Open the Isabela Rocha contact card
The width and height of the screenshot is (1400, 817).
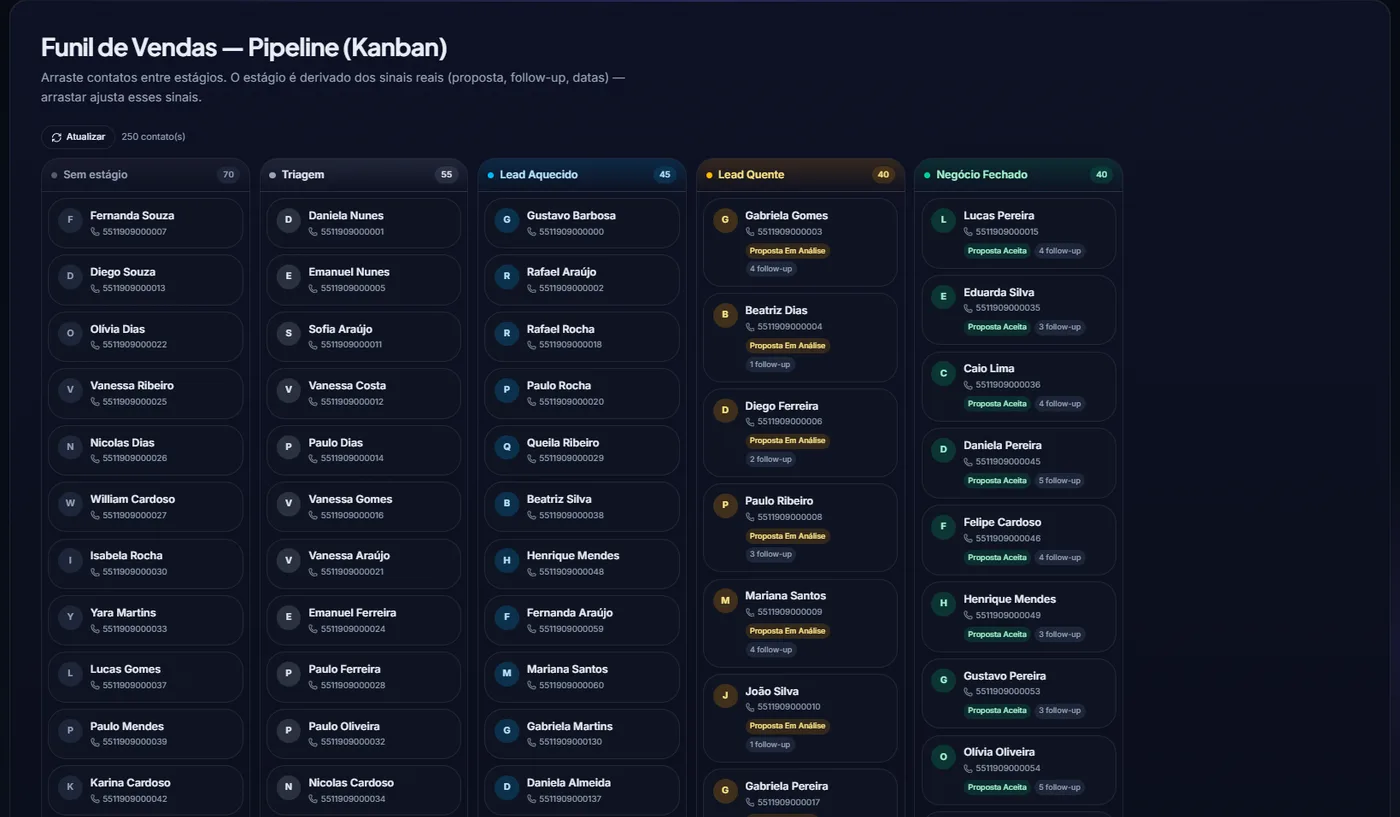click(x=146, y=564)
